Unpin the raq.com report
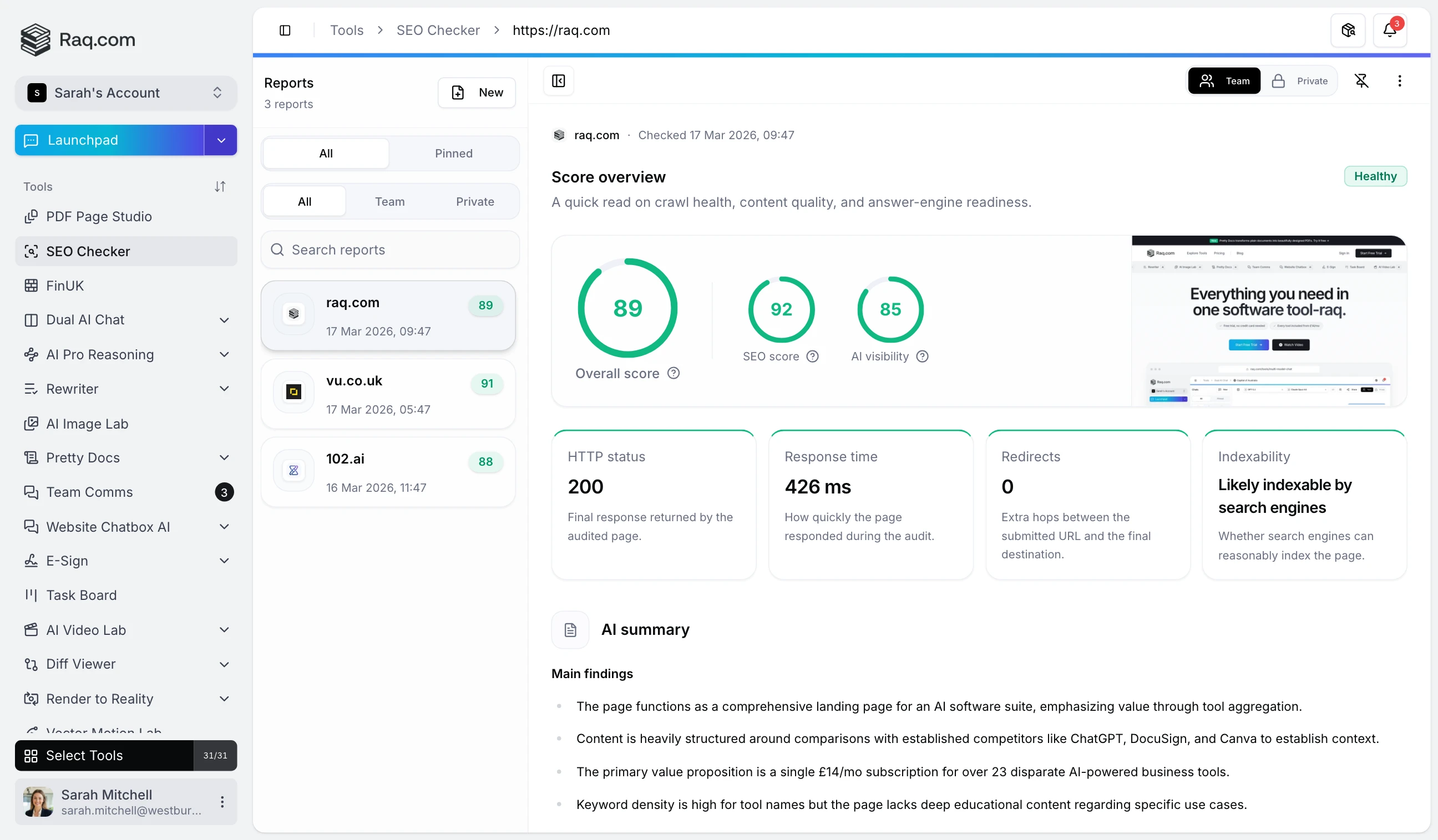The height and width of the screenshot is (840, 1438). (x=1363, y=80)
